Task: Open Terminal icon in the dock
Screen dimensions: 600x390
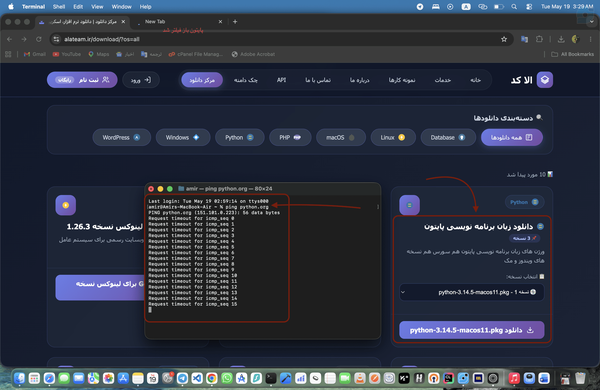Action: point(271,378)
